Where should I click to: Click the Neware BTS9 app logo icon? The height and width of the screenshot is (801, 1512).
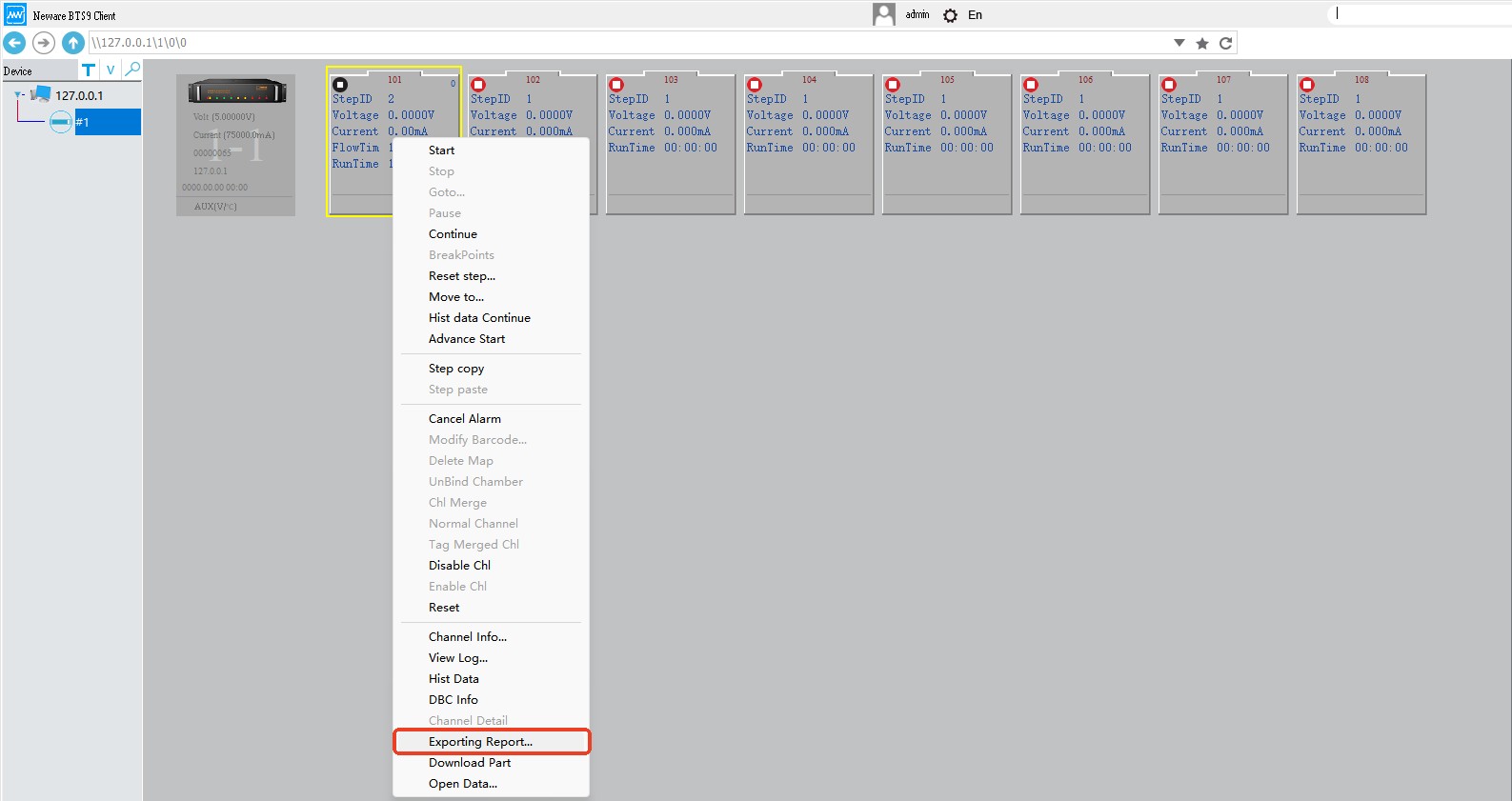tap(15, 14)
